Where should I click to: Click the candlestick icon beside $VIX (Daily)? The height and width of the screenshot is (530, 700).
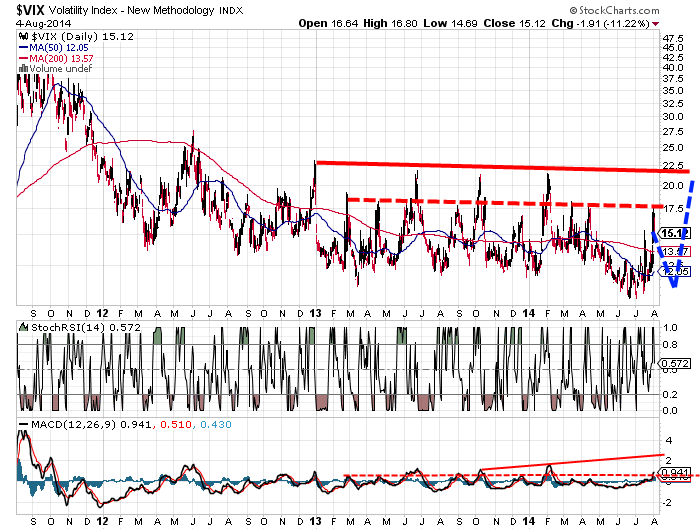(24, 37)
